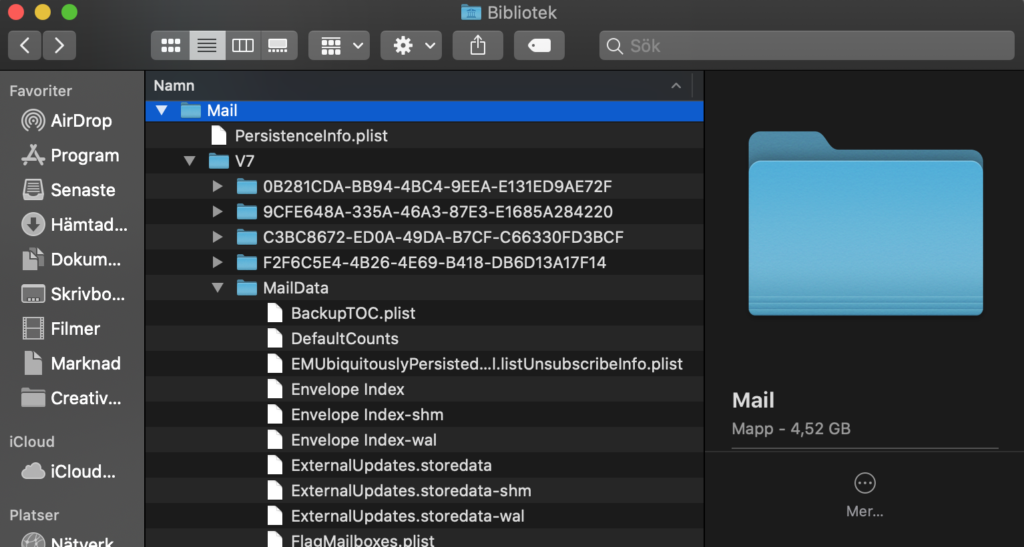
Task: Click the C3BC8672 folder icon
Action: click(x=247, y=238)
